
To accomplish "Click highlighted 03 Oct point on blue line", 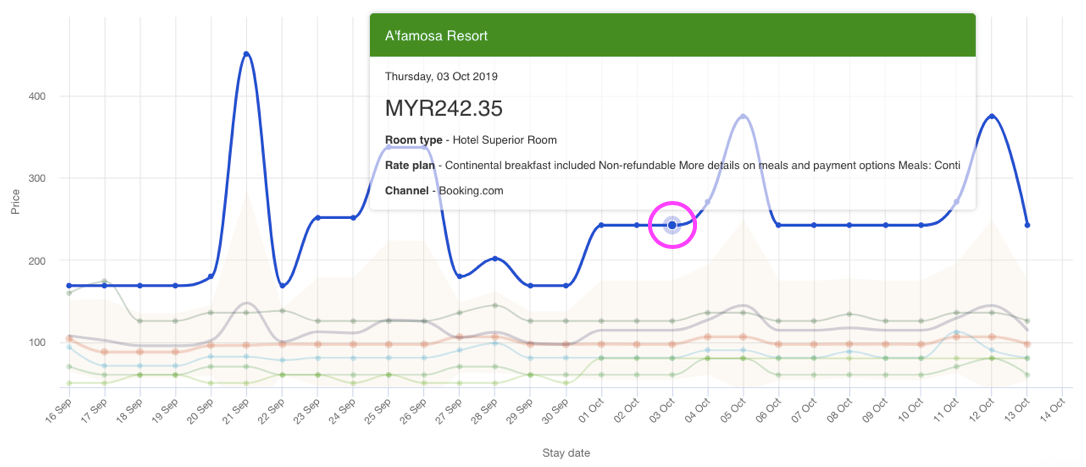I will coord(672,225).
